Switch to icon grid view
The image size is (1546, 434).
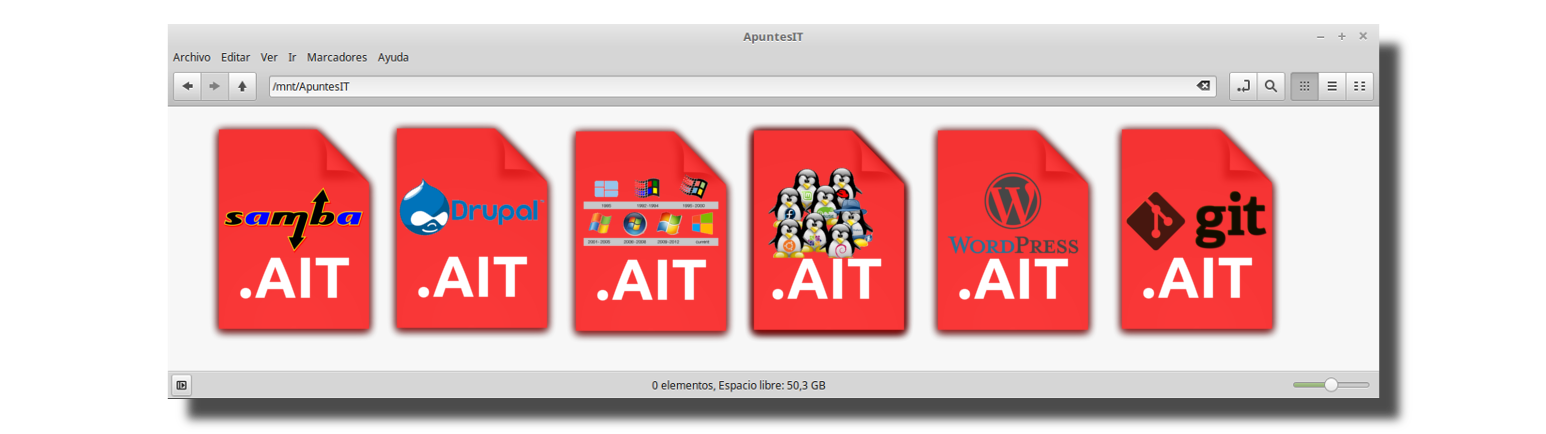pyautogui.click(x=1304, y=86)
